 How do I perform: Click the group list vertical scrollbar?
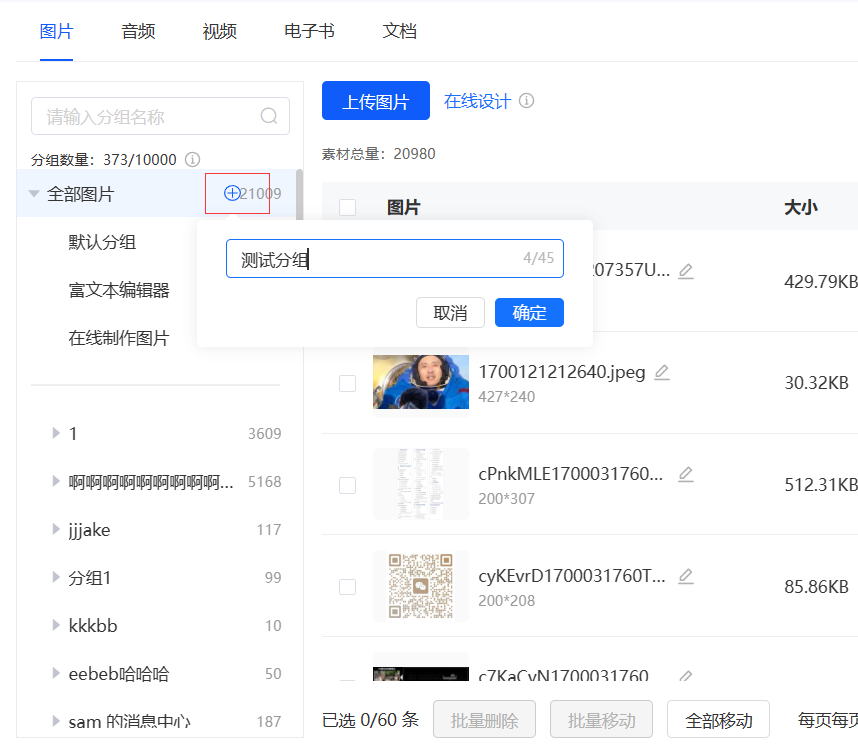tap(299, 194)
